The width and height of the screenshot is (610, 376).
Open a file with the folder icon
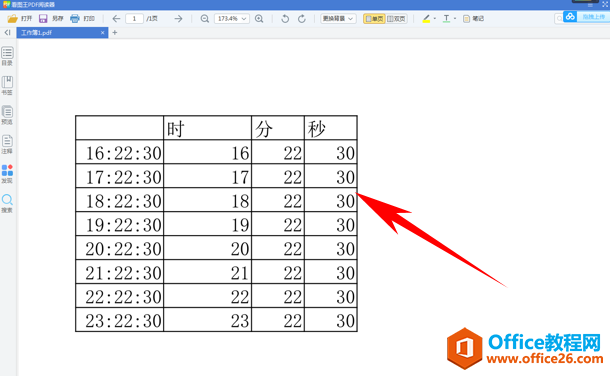pyautogui.click(x=12, y=18)
